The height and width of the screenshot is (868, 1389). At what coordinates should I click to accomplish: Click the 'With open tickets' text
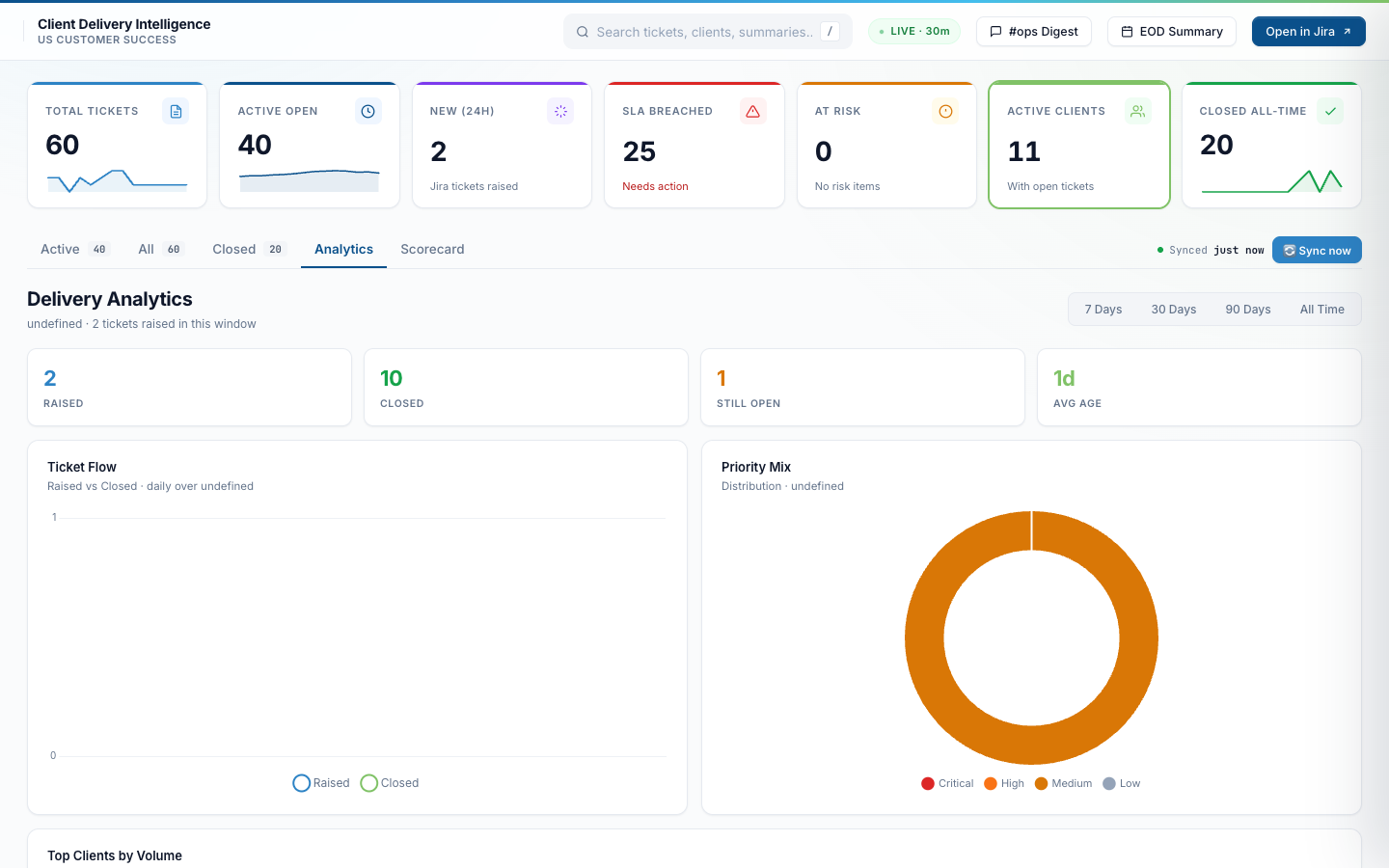(x=1050, y=186)
